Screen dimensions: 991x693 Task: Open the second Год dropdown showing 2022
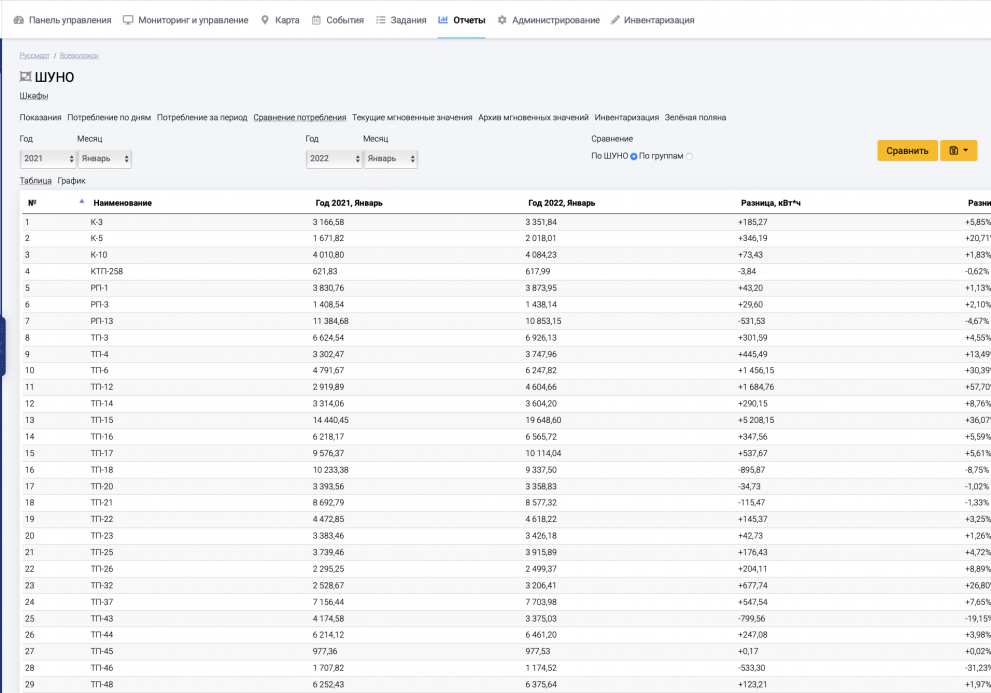pyautogui.click(x=333, y=158)
